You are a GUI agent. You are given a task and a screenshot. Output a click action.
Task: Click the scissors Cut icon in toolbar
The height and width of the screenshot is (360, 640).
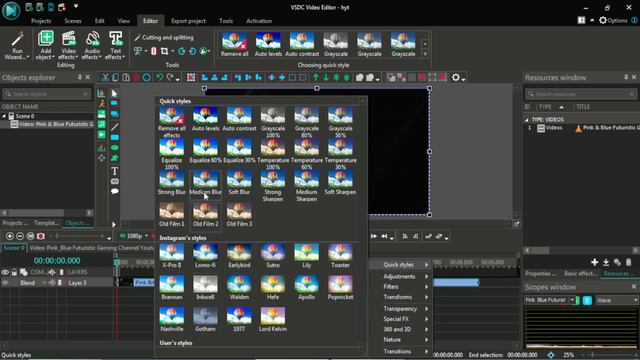pos(105,78)
